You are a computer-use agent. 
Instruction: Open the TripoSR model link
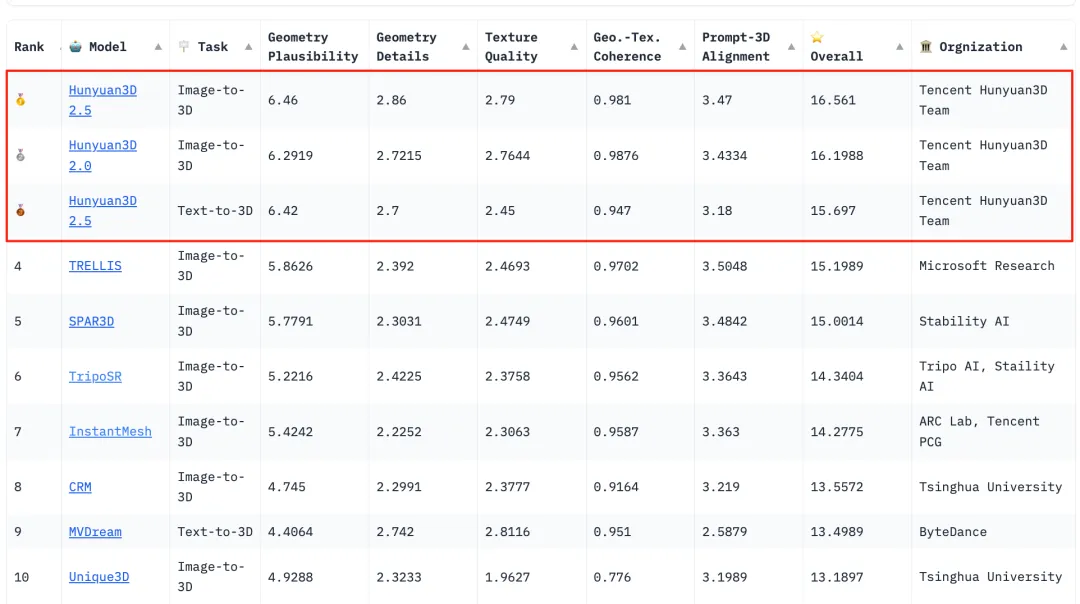(95, 376)
